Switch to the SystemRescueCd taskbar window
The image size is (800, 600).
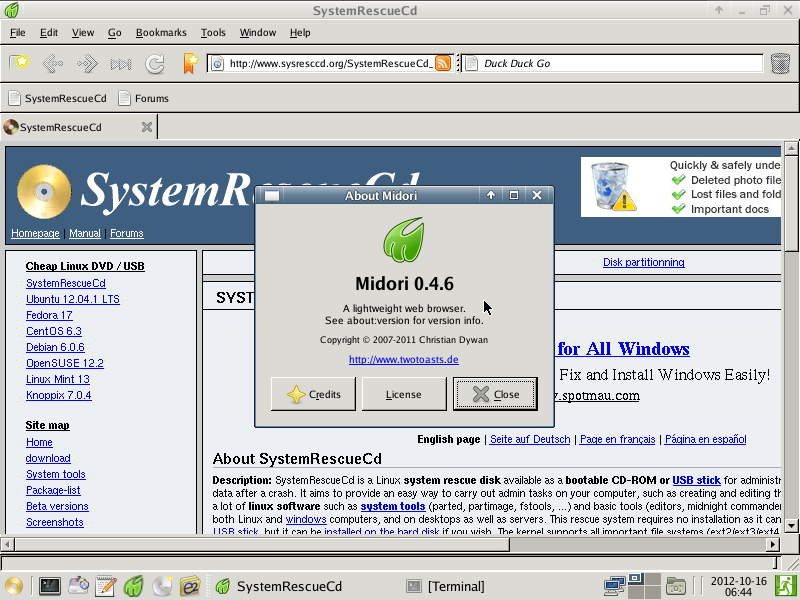point(279,586)
